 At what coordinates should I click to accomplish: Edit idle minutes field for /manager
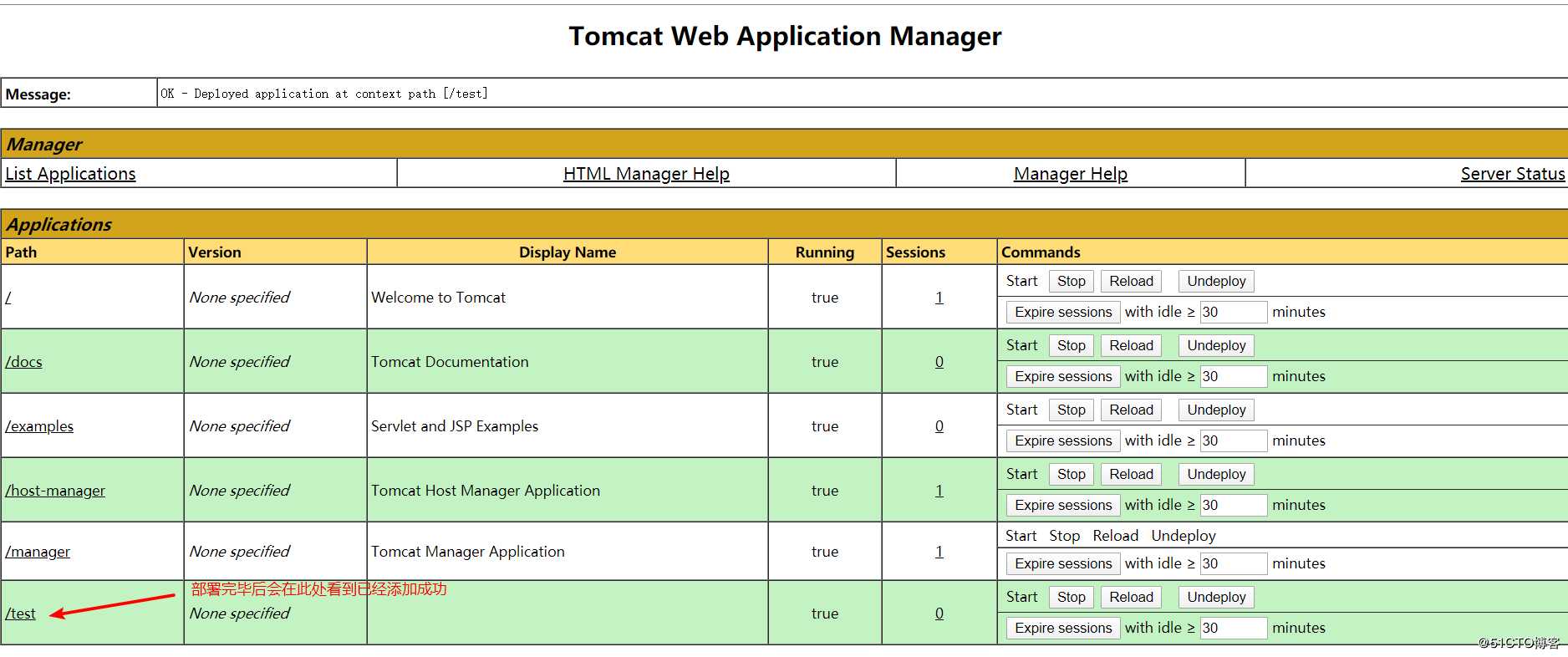1234,564
